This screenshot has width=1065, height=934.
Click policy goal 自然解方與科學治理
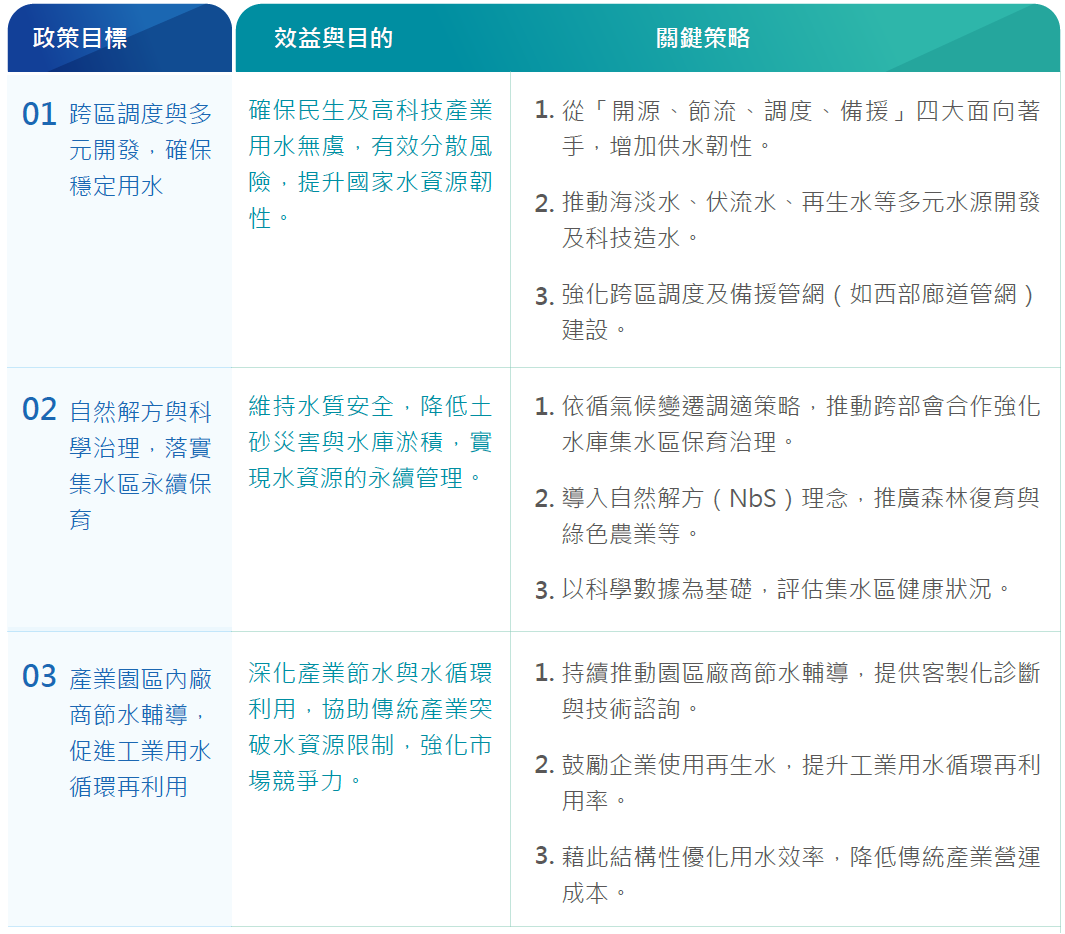[141, 465]
